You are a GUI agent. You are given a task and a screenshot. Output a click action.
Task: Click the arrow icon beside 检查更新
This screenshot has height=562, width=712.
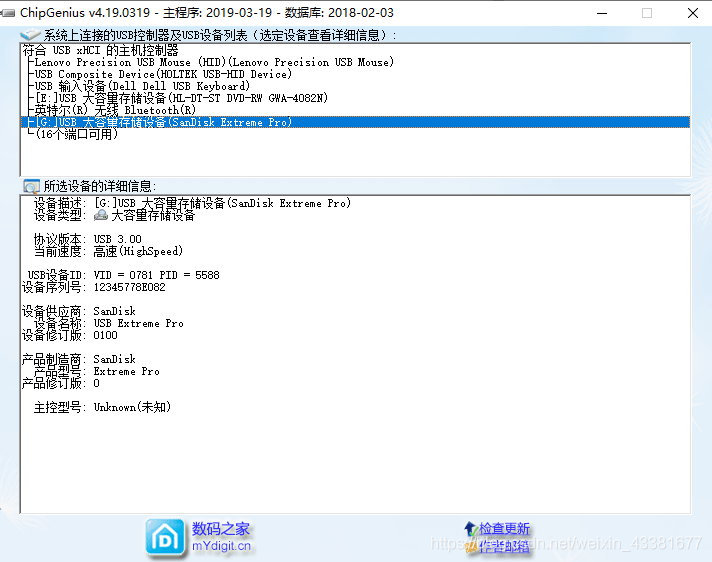click(470, 528)
